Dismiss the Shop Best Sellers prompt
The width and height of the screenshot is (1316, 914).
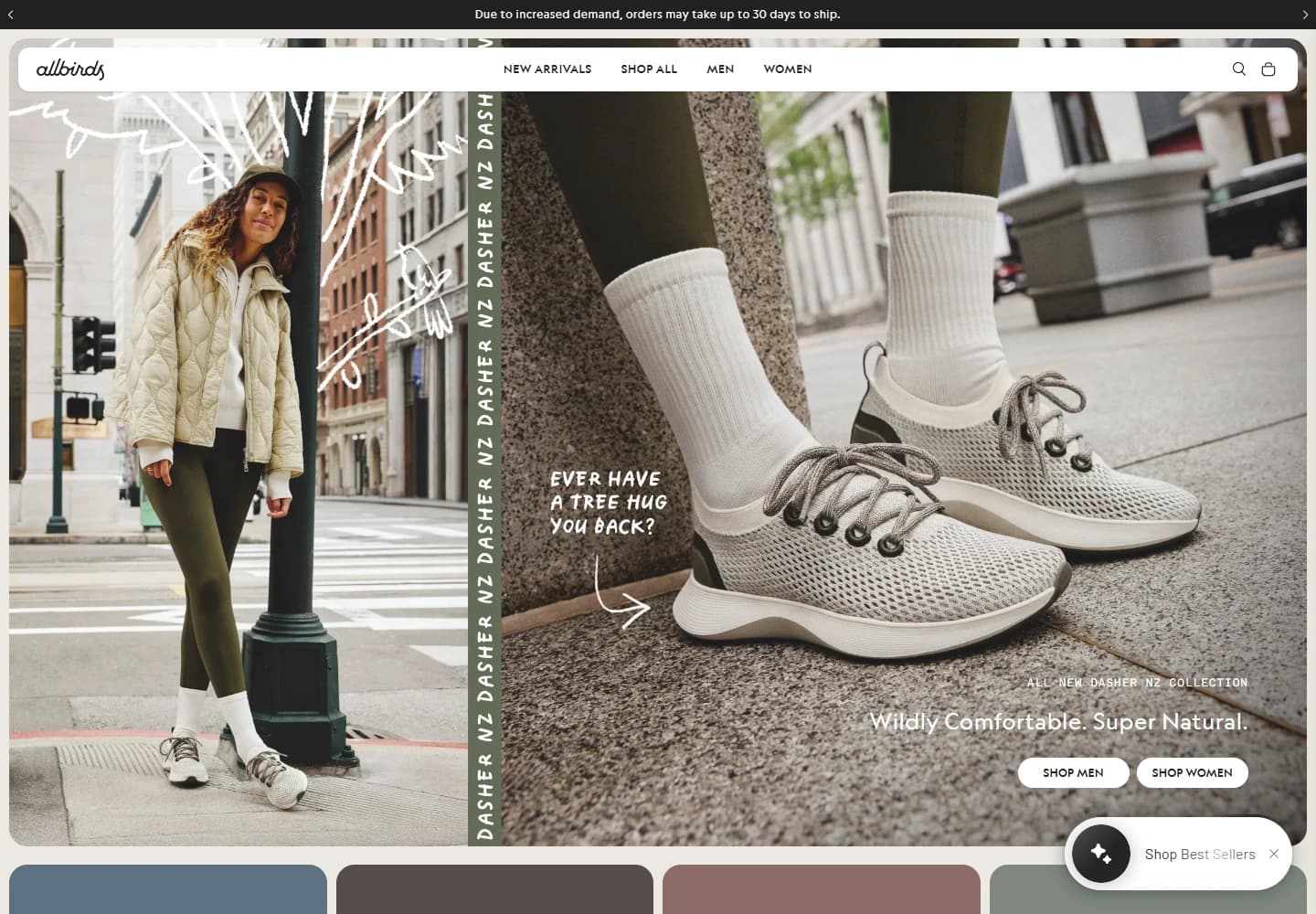click(x=1274, y=854)
